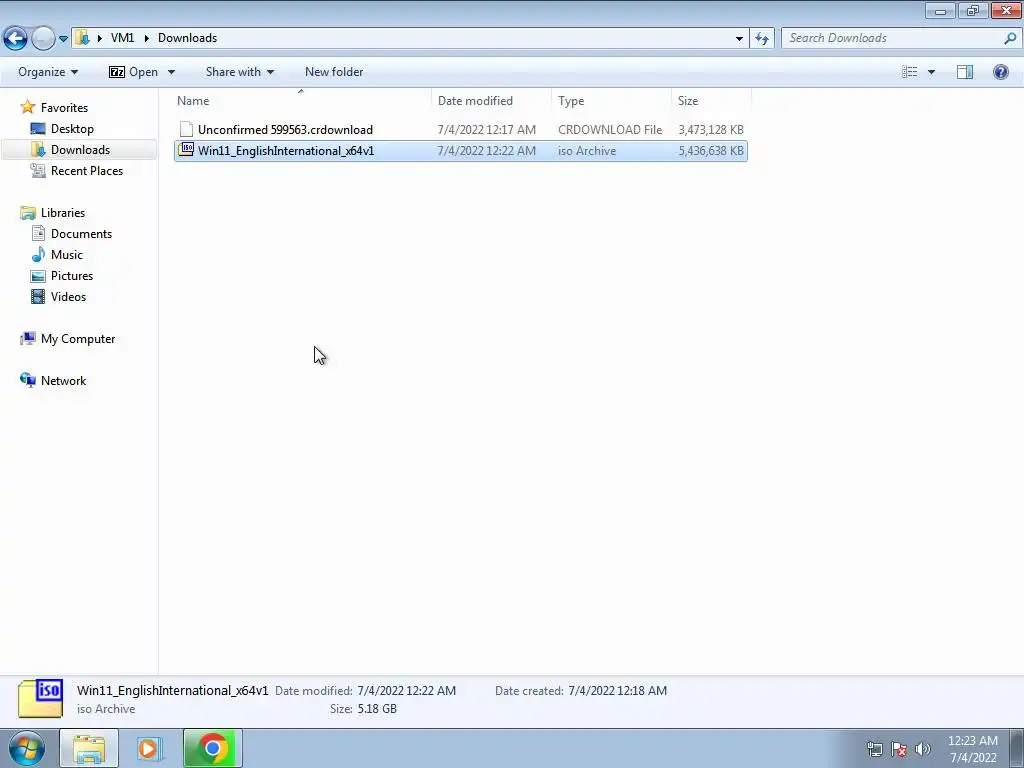Open My Computer in navigation pane

pos(78,339)
